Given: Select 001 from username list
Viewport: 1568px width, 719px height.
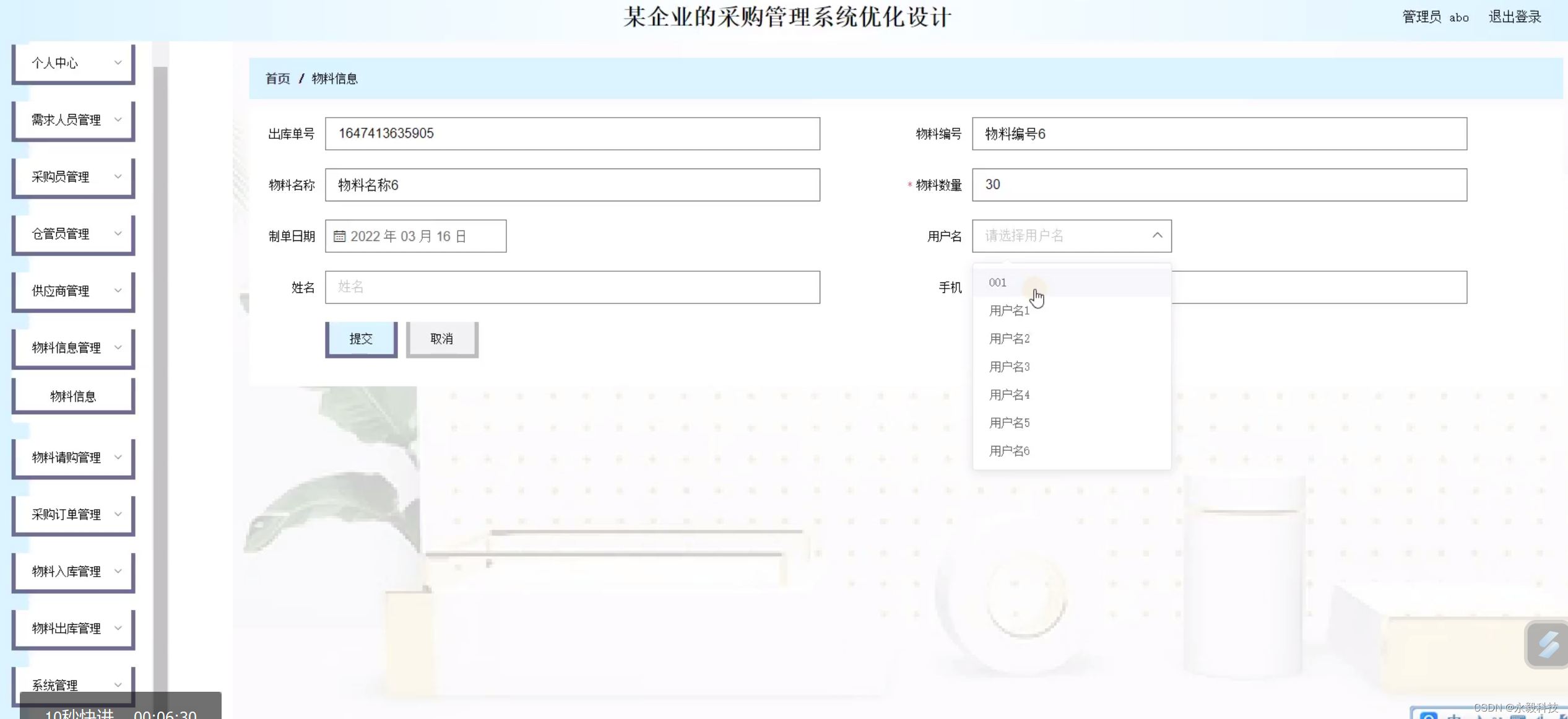Looking at the screenshot, I should 997,282.
